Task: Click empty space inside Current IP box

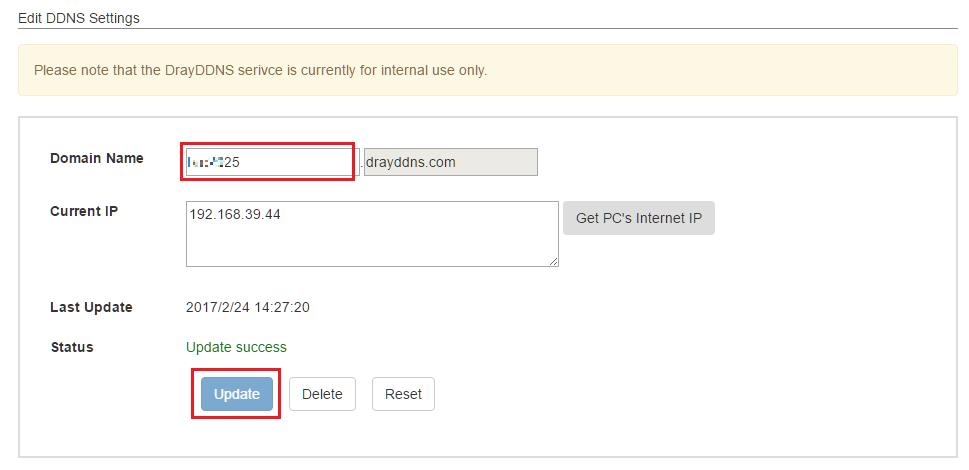Action: coord(400,245)
